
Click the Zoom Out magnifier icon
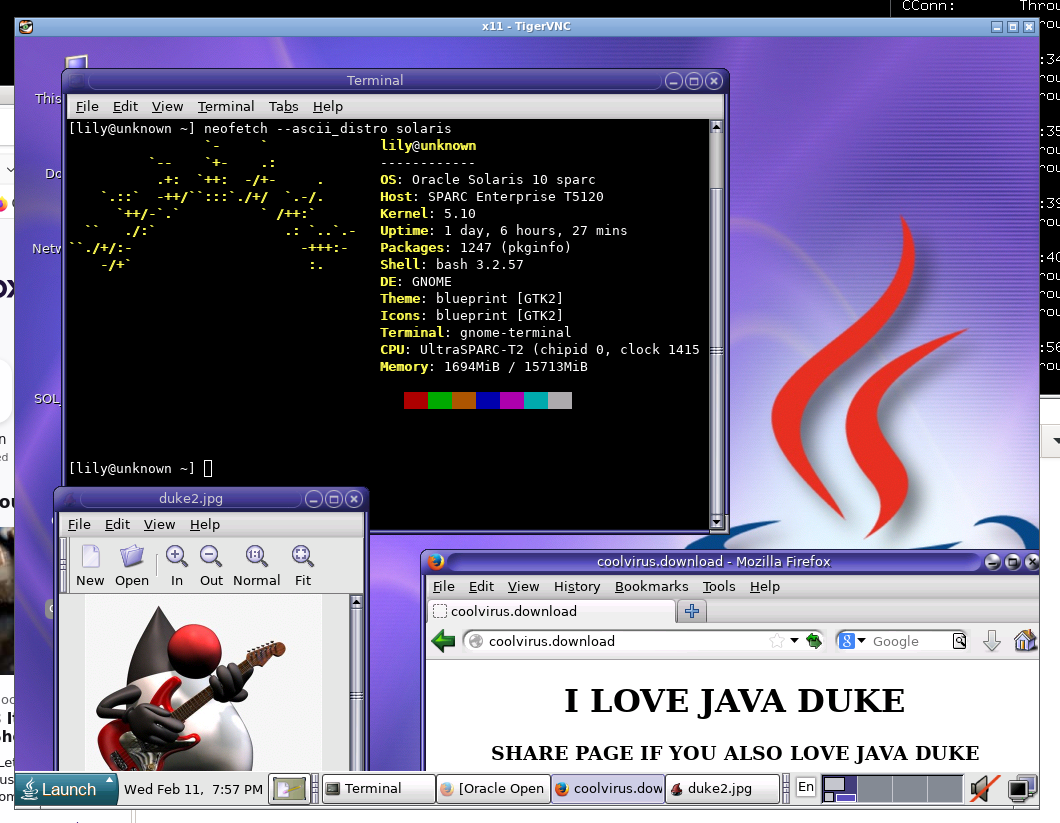(x=211, y=557)
